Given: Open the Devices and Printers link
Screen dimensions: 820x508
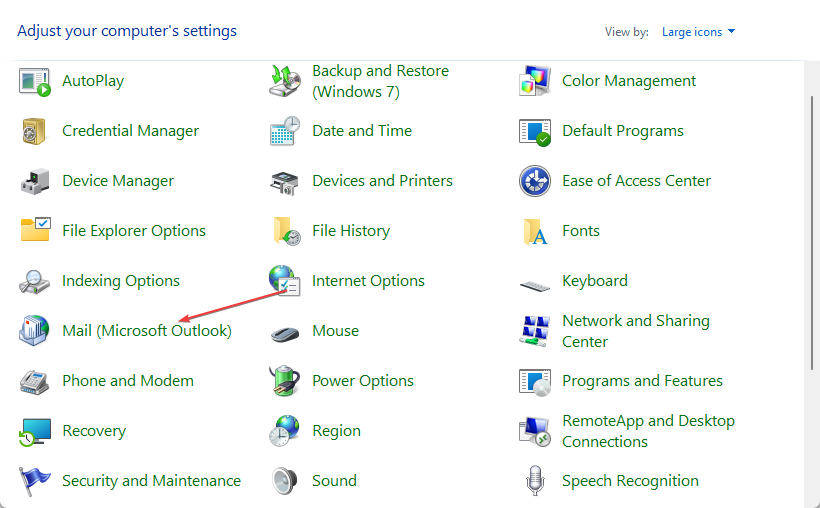Looking at the screenshot, I should click(382, 181).
